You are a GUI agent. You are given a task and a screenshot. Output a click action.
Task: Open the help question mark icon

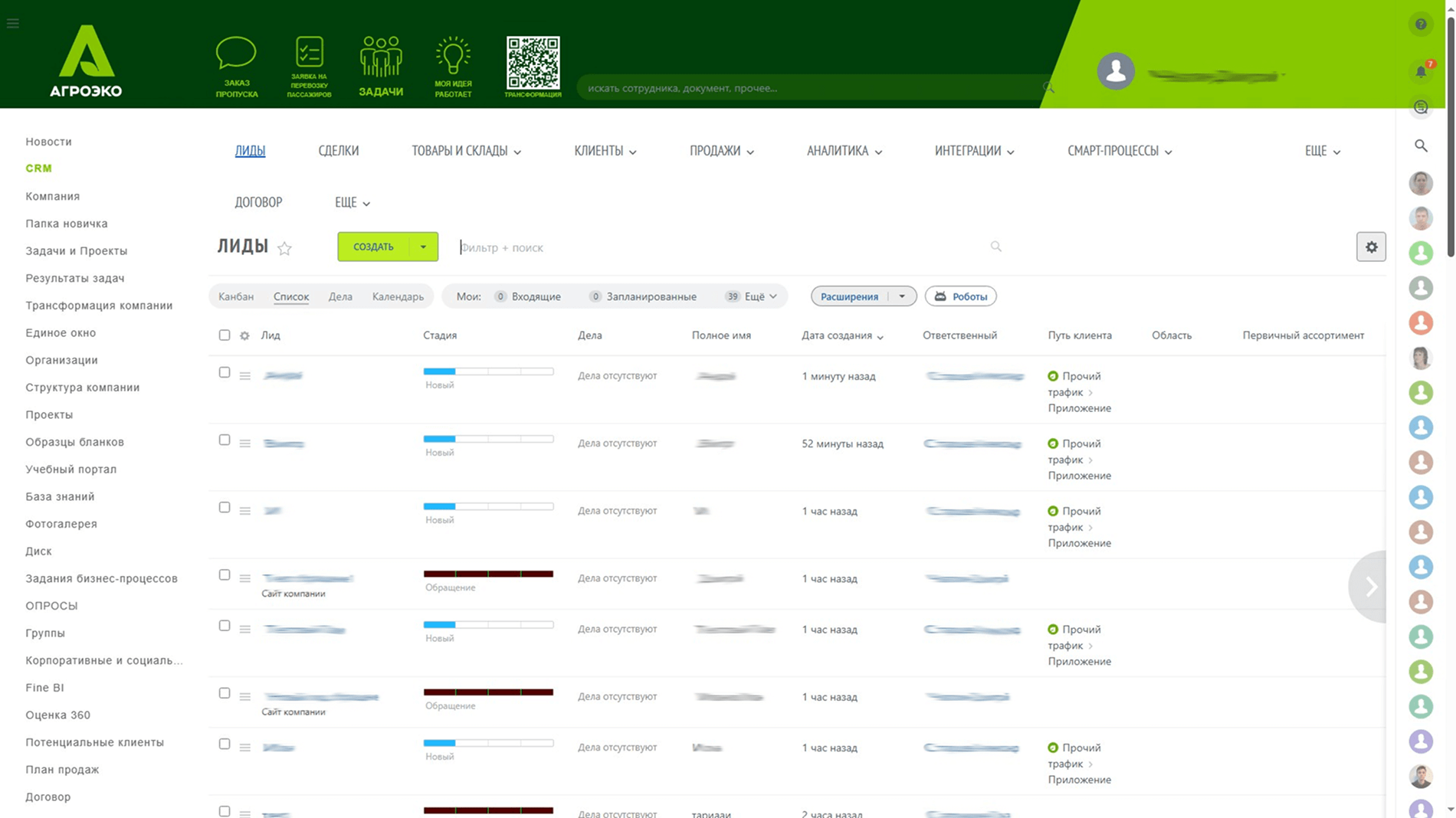click(x=1421, y=25)
